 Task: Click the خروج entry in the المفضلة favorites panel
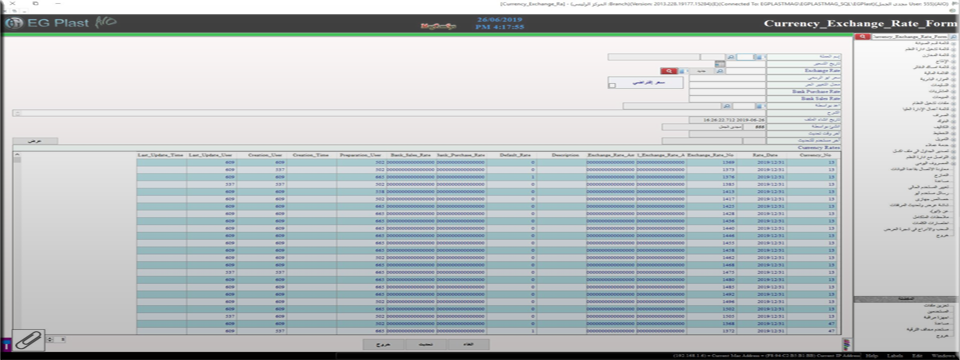click(943, 336)
